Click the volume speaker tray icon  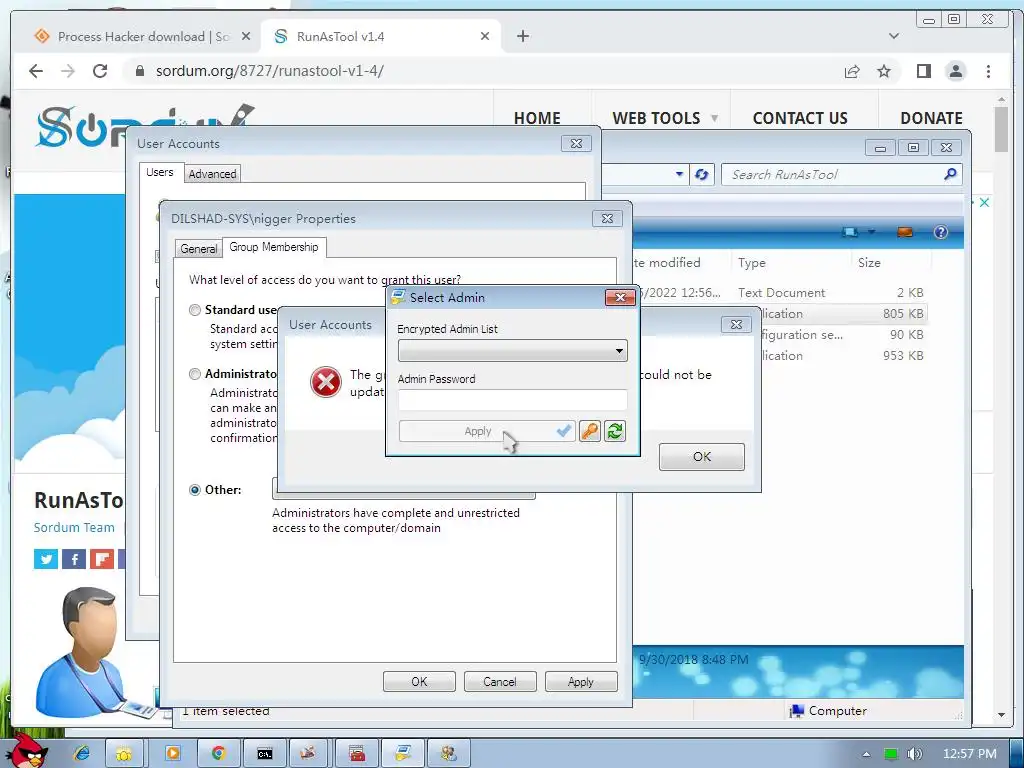point(914,754)
